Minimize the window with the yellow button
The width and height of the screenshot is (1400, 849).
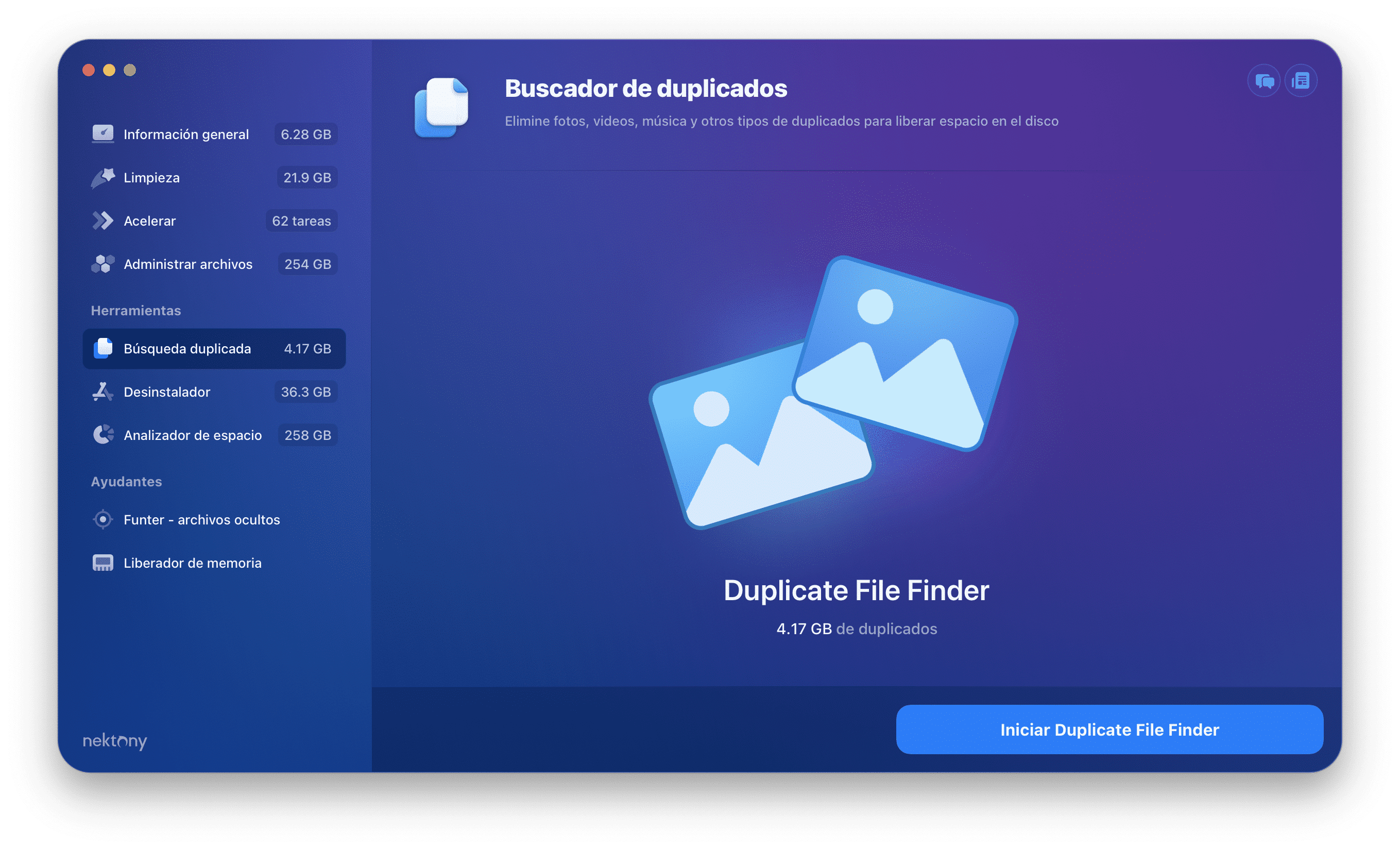[109, 70]
